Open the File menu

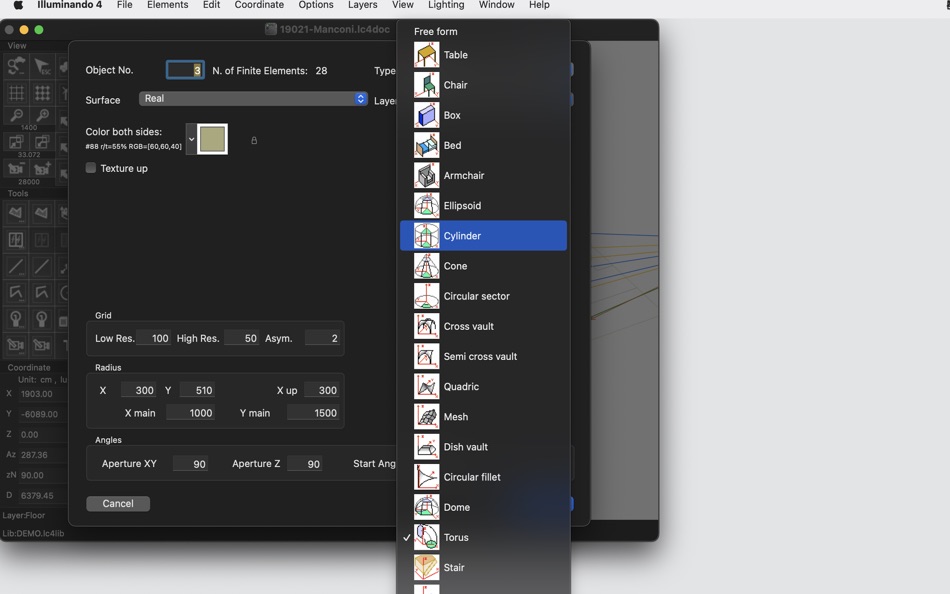(124, 5)
